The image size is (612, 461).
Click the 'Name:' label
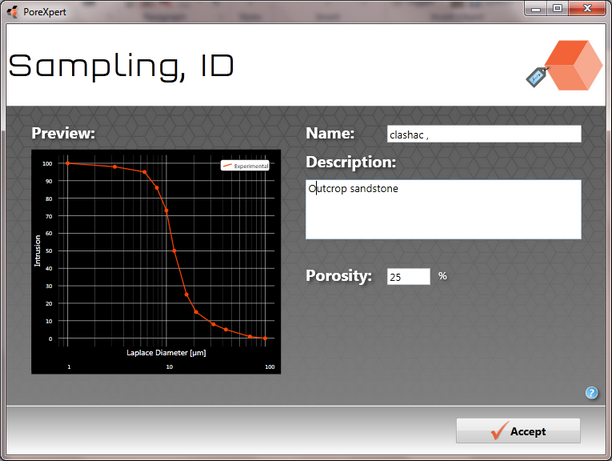pyautogui.click(x=330, y=133)
